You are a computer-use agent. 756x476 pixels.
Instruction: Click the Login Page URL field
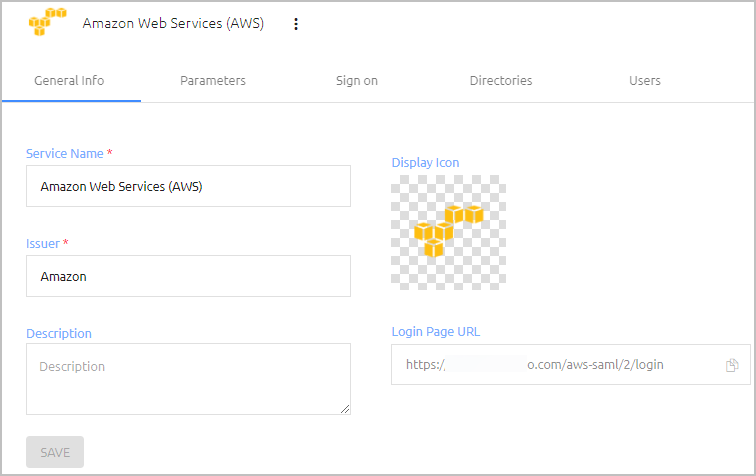[571, 365]
